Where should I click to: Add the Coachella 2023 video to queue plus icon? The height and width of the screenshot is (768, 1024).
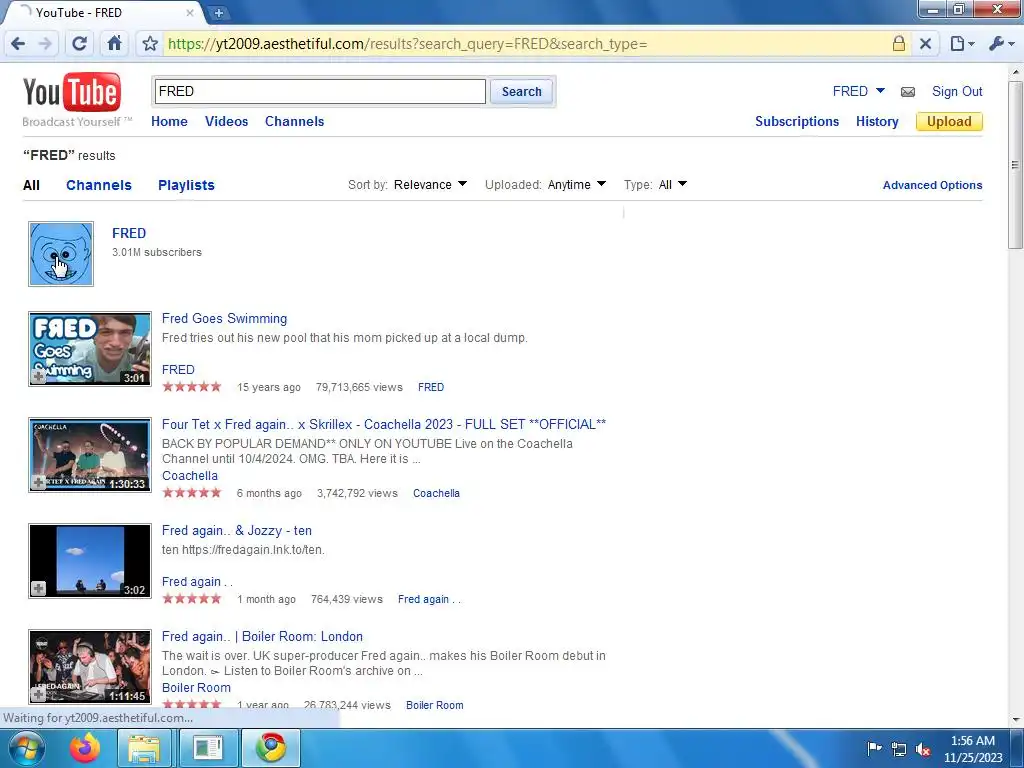point(39,483)
